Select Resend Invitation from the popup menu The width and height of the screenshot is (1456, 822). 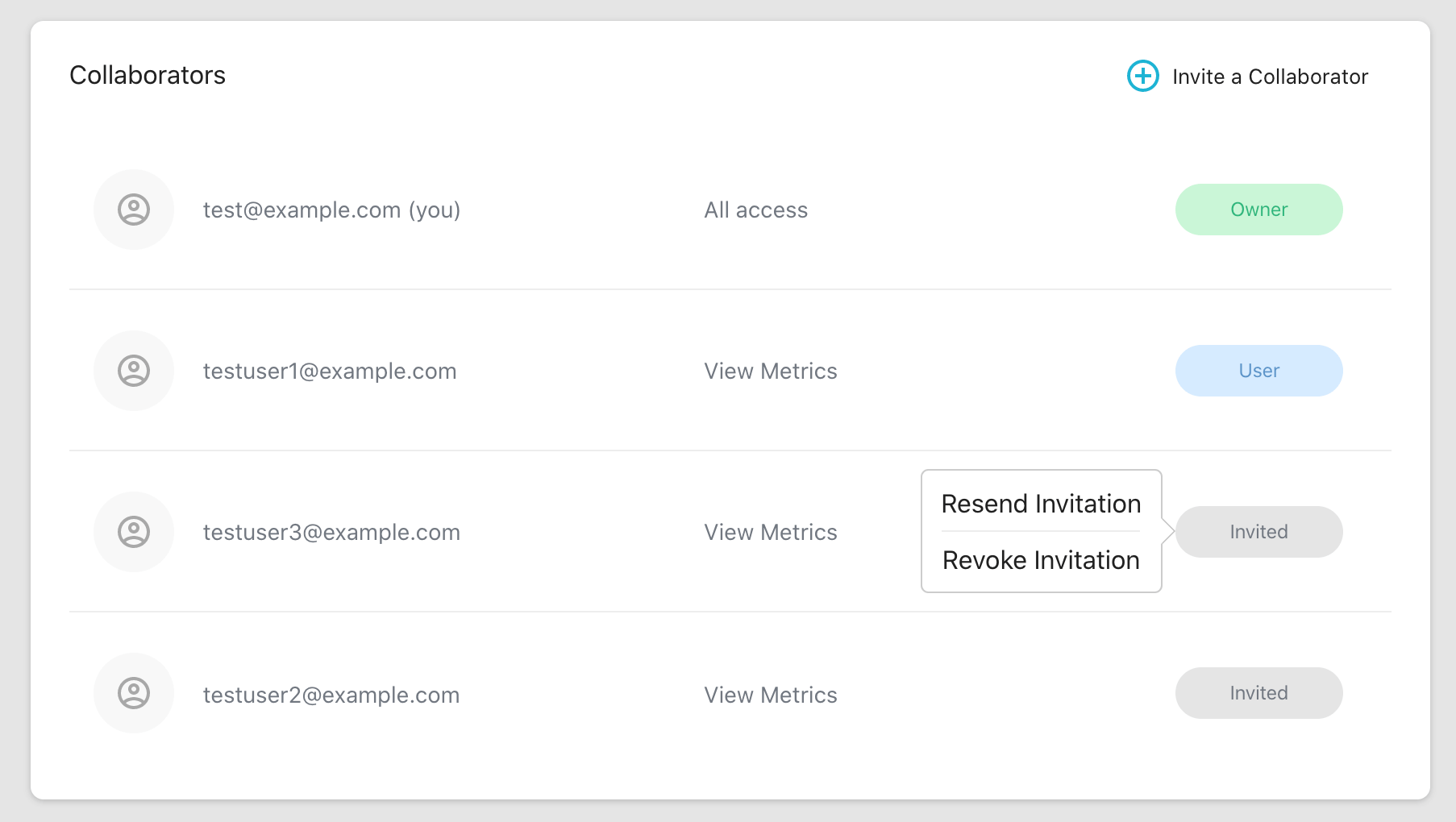point(1041,503)
